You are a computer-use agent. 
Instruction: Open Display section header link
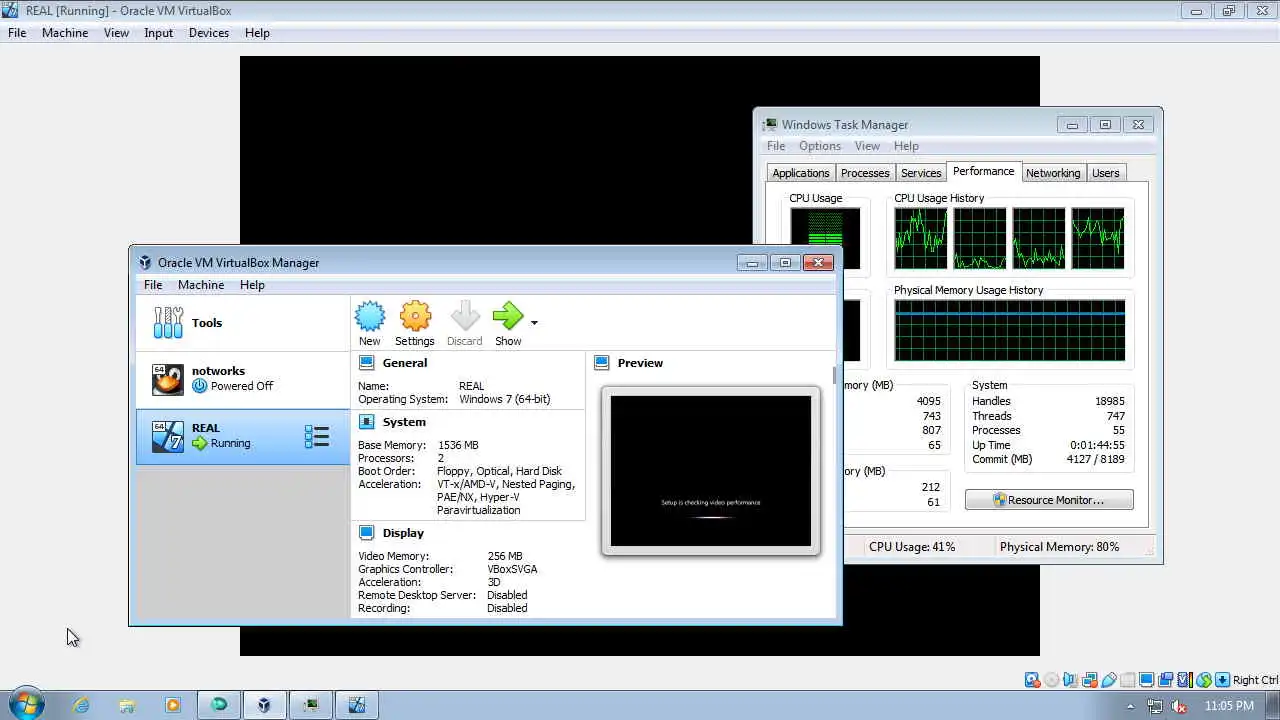pyautogui.click(x=403, y=533)
